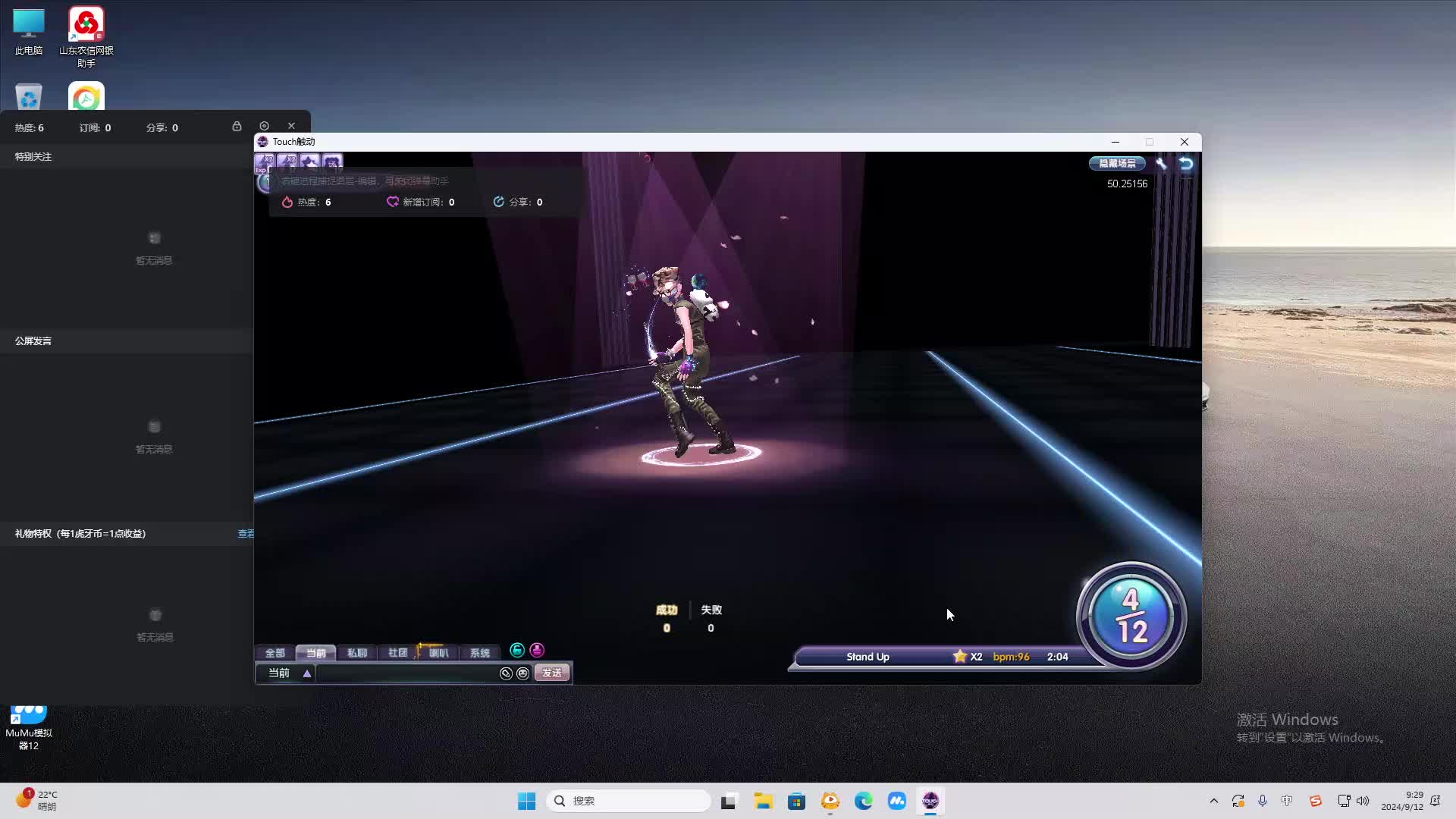Switch to the 私聊 chat tab
This screenshot has height=819, width=1456.
point(356,653)
